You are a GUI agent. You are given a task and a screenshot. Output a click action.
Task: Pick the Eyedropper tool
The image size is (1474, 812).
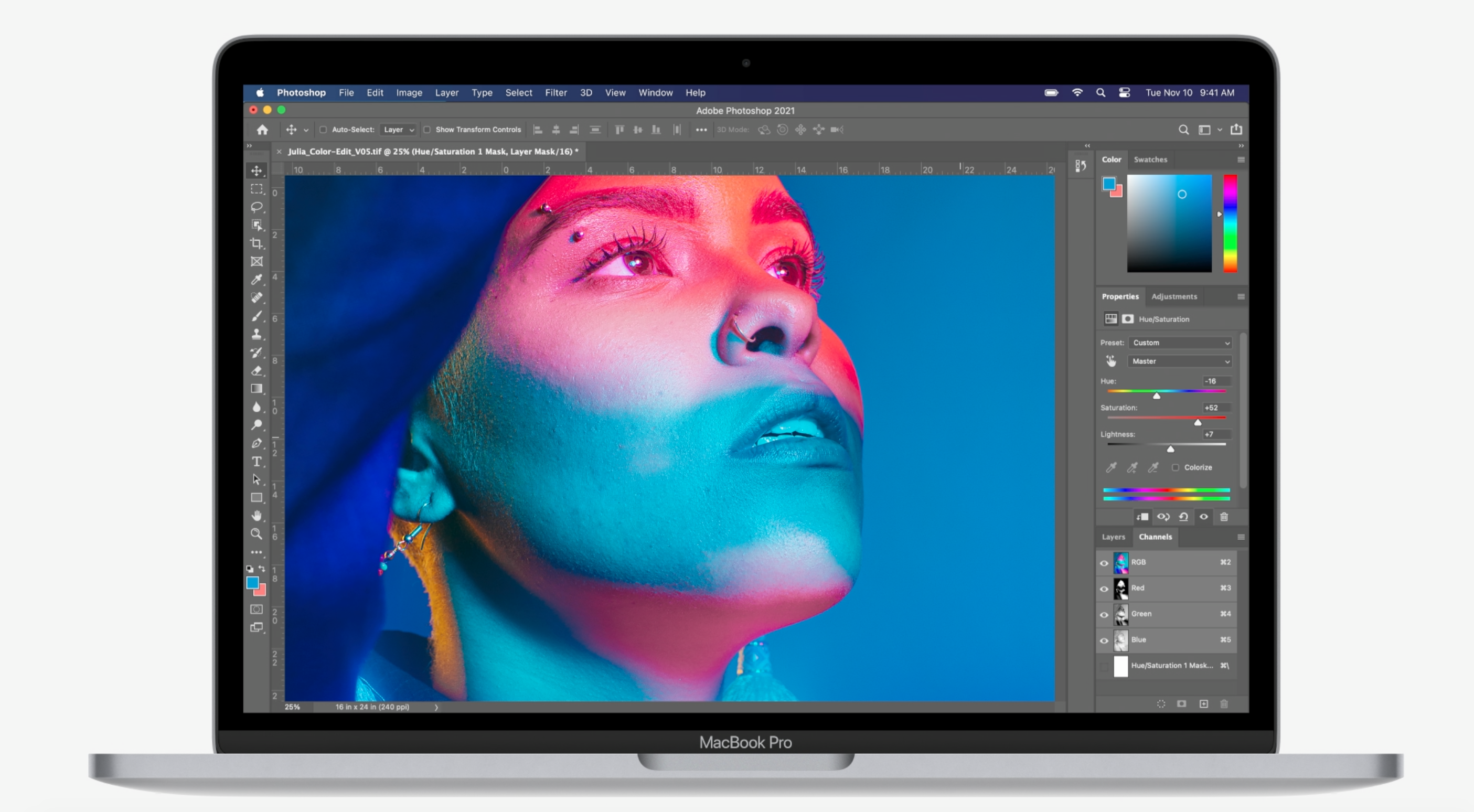click(257, 280)
